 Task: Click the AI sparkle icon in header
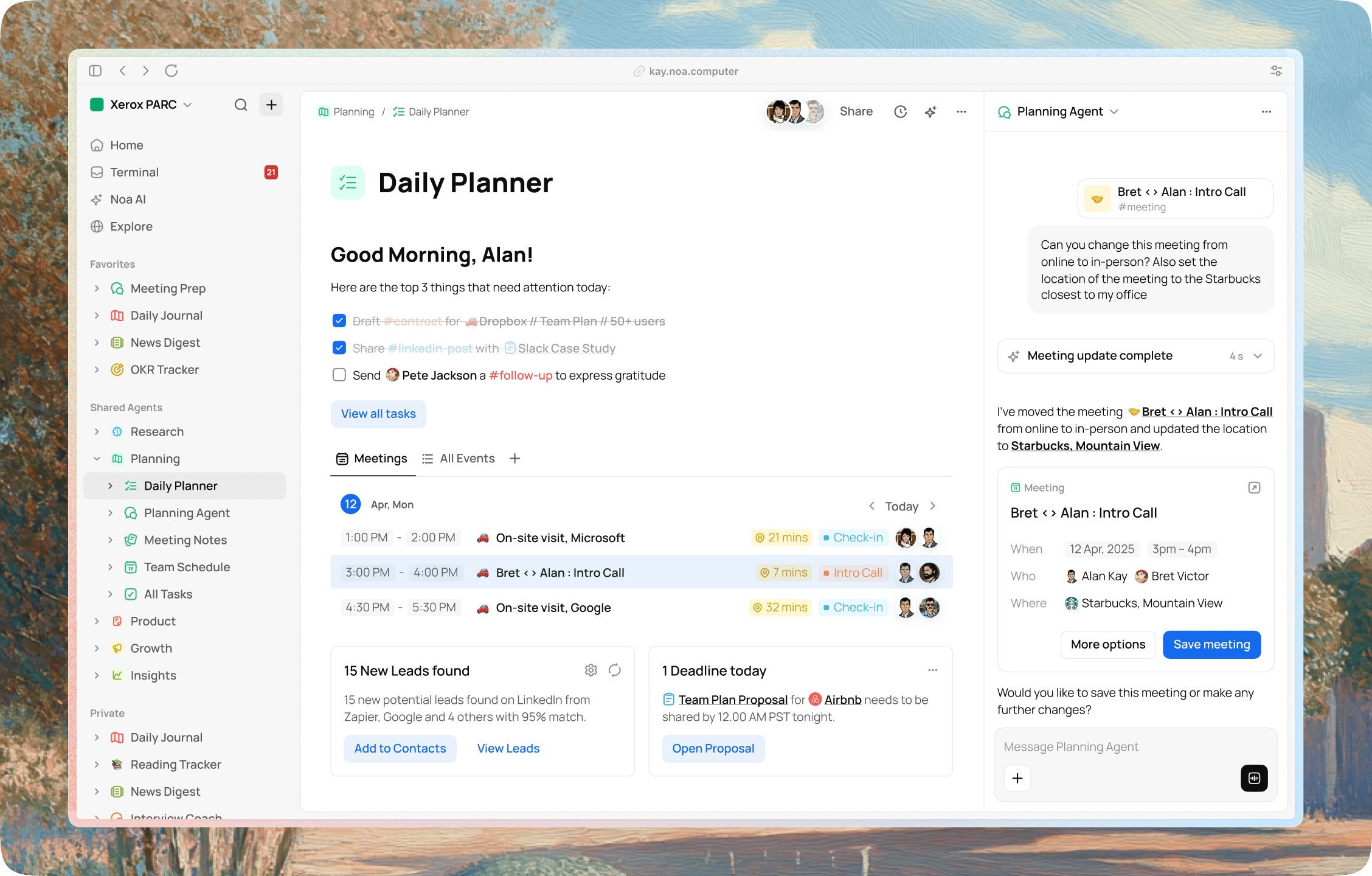coord(930,112)
